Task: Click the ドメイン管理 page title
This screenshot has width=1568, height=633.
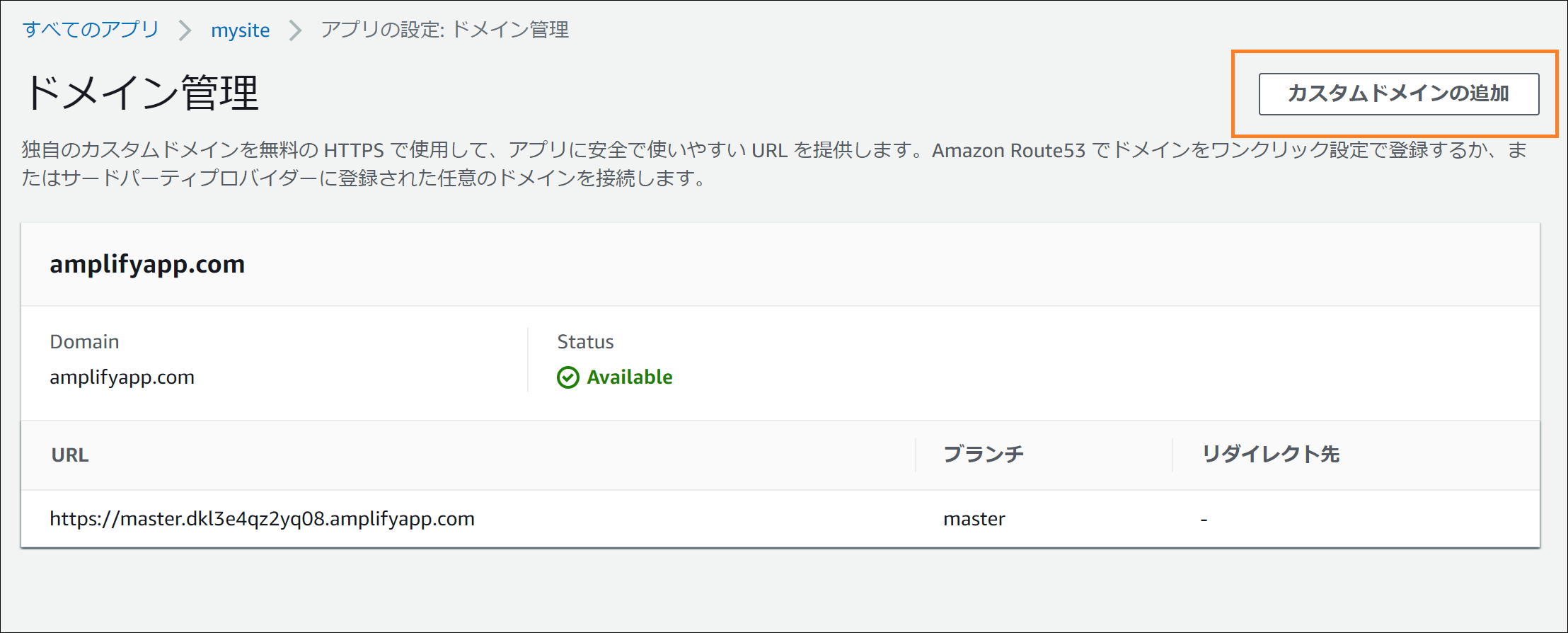Action: point(142,93)
